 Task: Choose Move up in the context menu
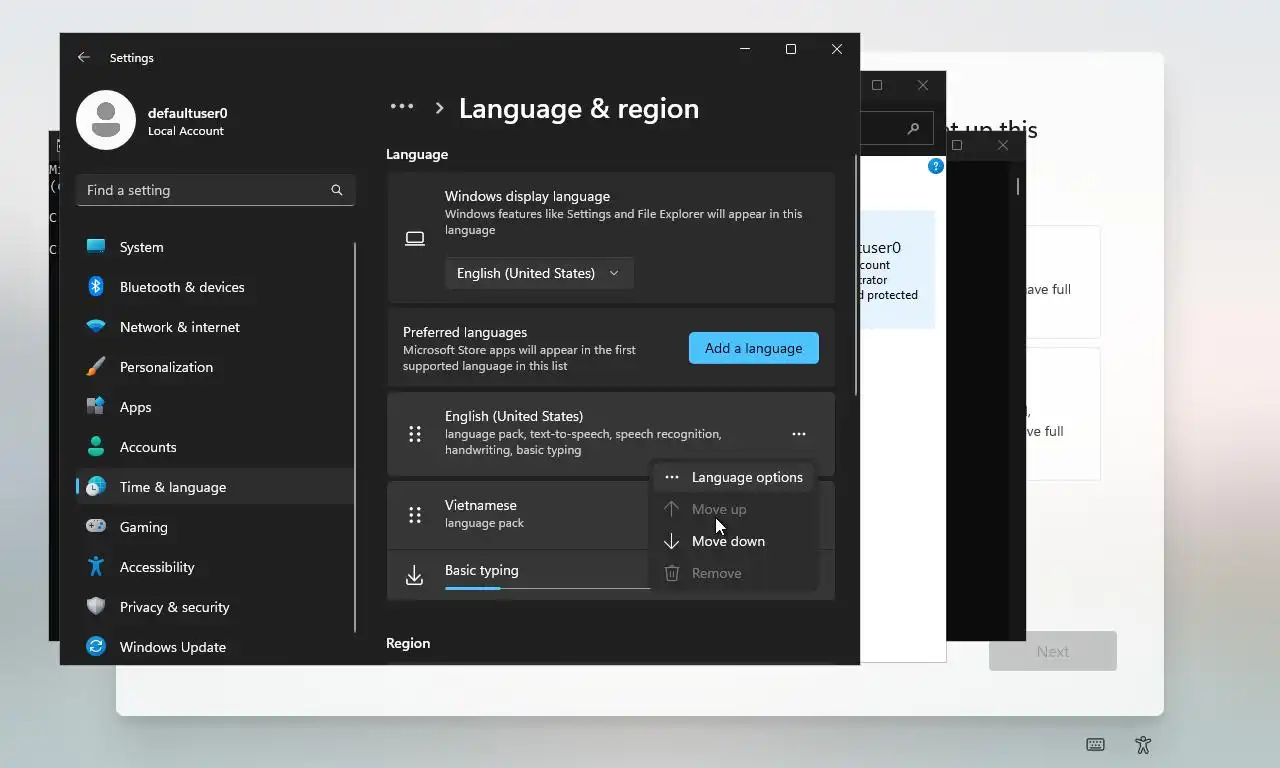(x=734, y=509)
